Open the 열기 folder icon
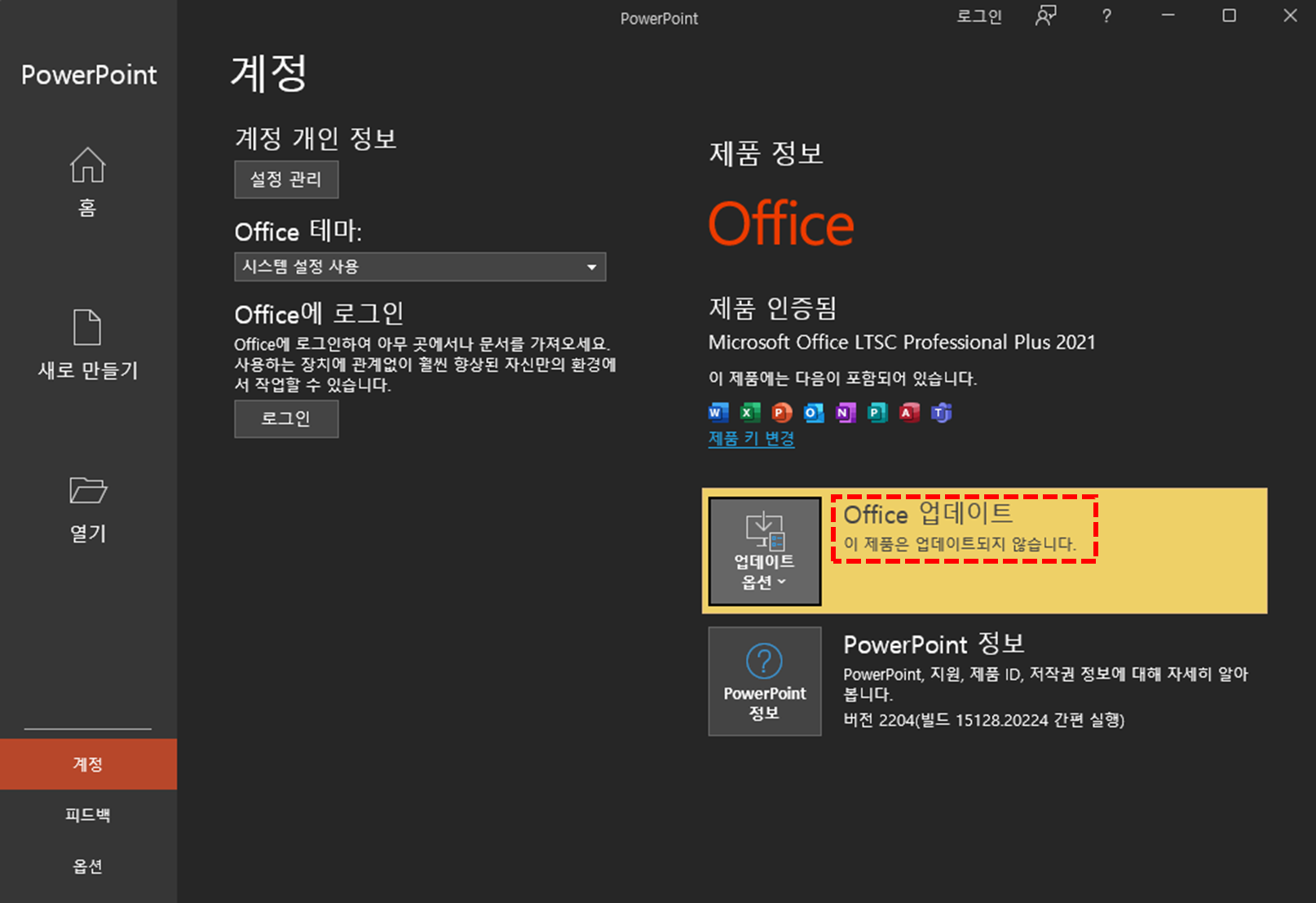The height and width of the screenshot is (903, 1316). tap(88, 490)
